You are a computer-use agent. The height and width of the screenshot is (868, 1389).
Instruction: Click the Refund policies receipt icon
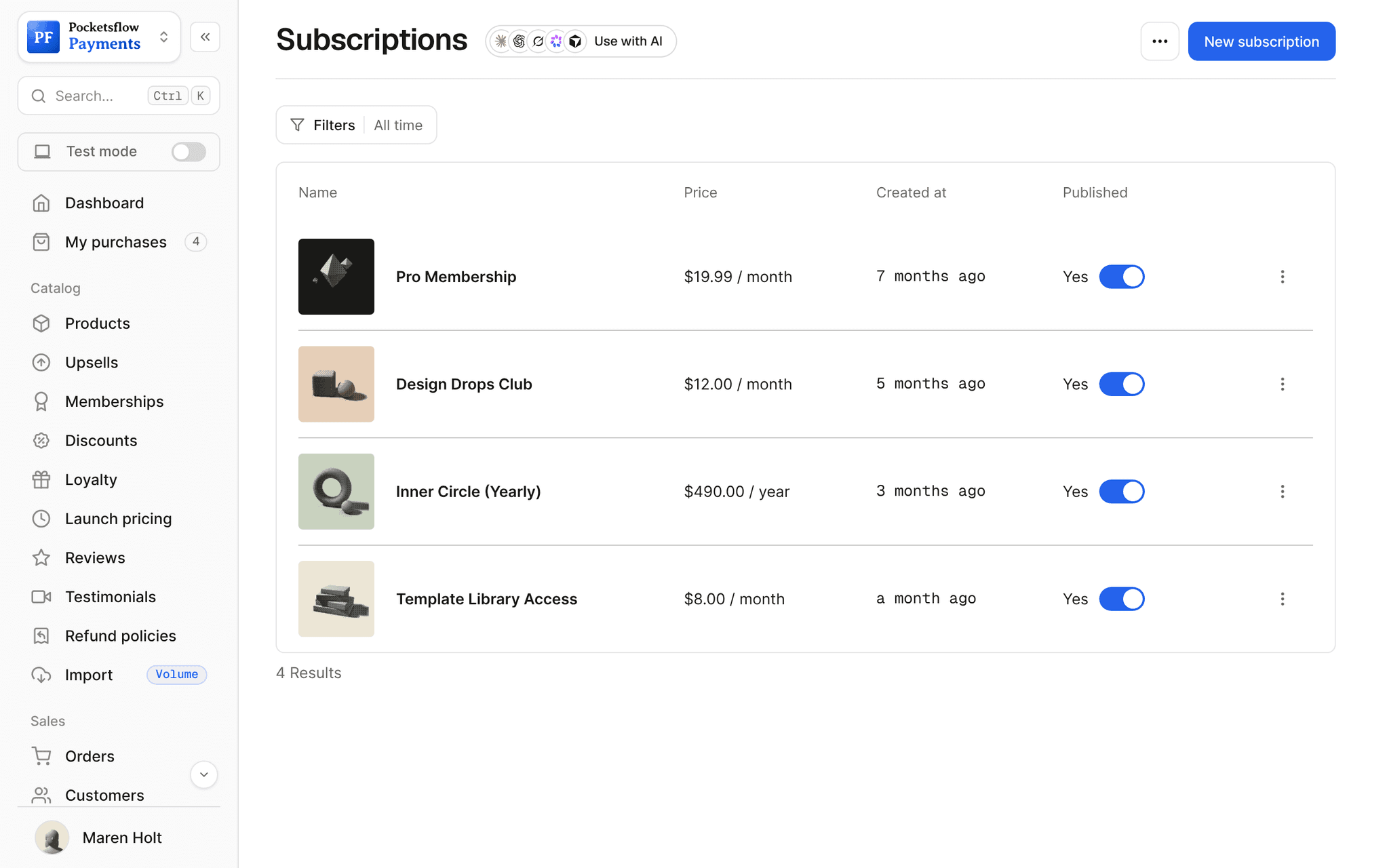(41, 636)
